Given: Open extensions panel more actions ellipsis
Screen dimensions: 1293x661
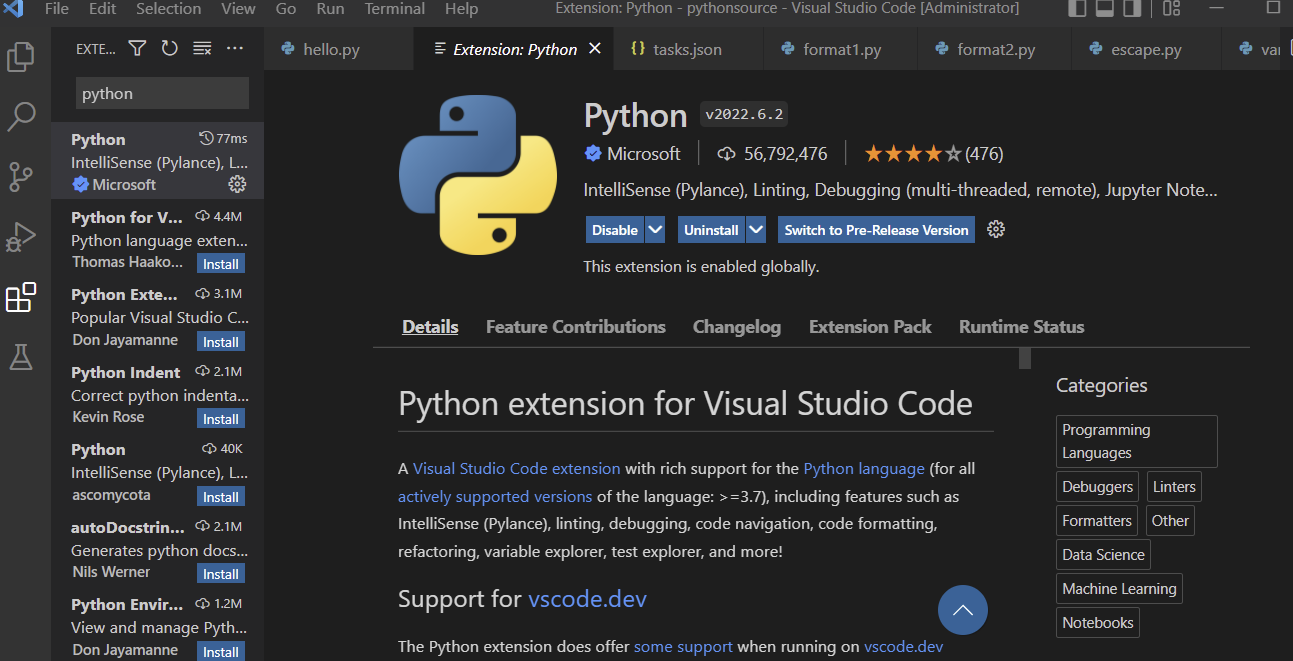Looking at the screenshot, I should 235,48.
